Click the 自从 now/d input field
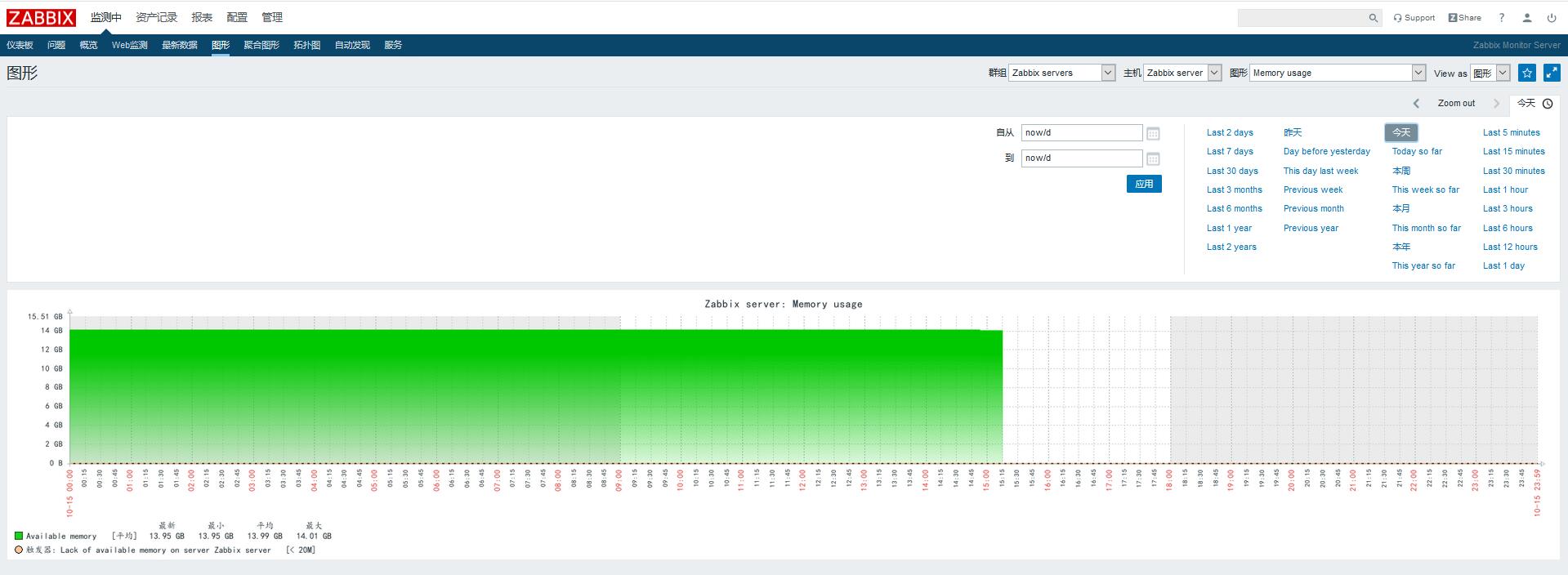 point(1082,133)
